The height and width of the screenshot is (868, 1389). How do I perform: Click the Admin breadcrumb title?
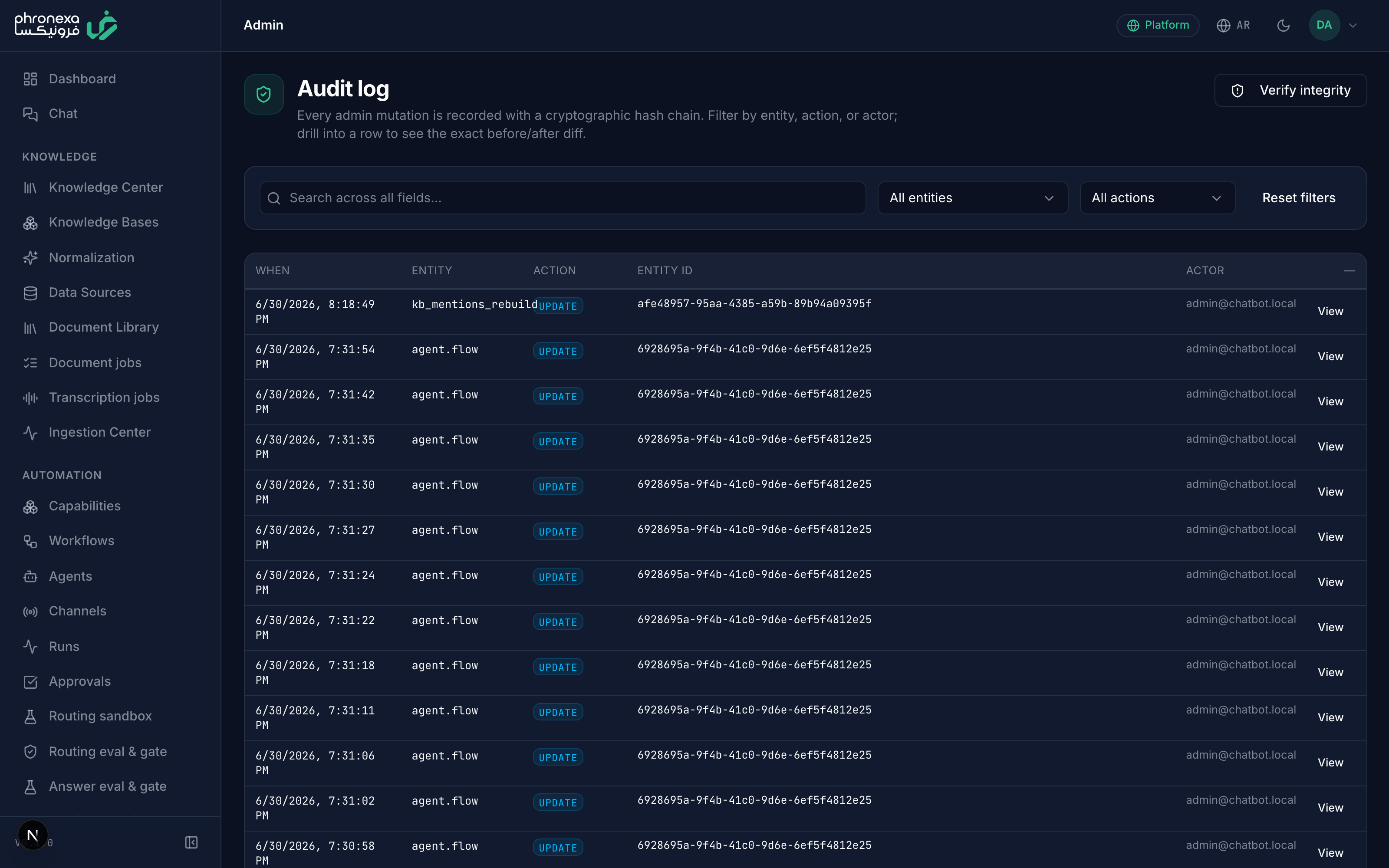click(263, 25)
